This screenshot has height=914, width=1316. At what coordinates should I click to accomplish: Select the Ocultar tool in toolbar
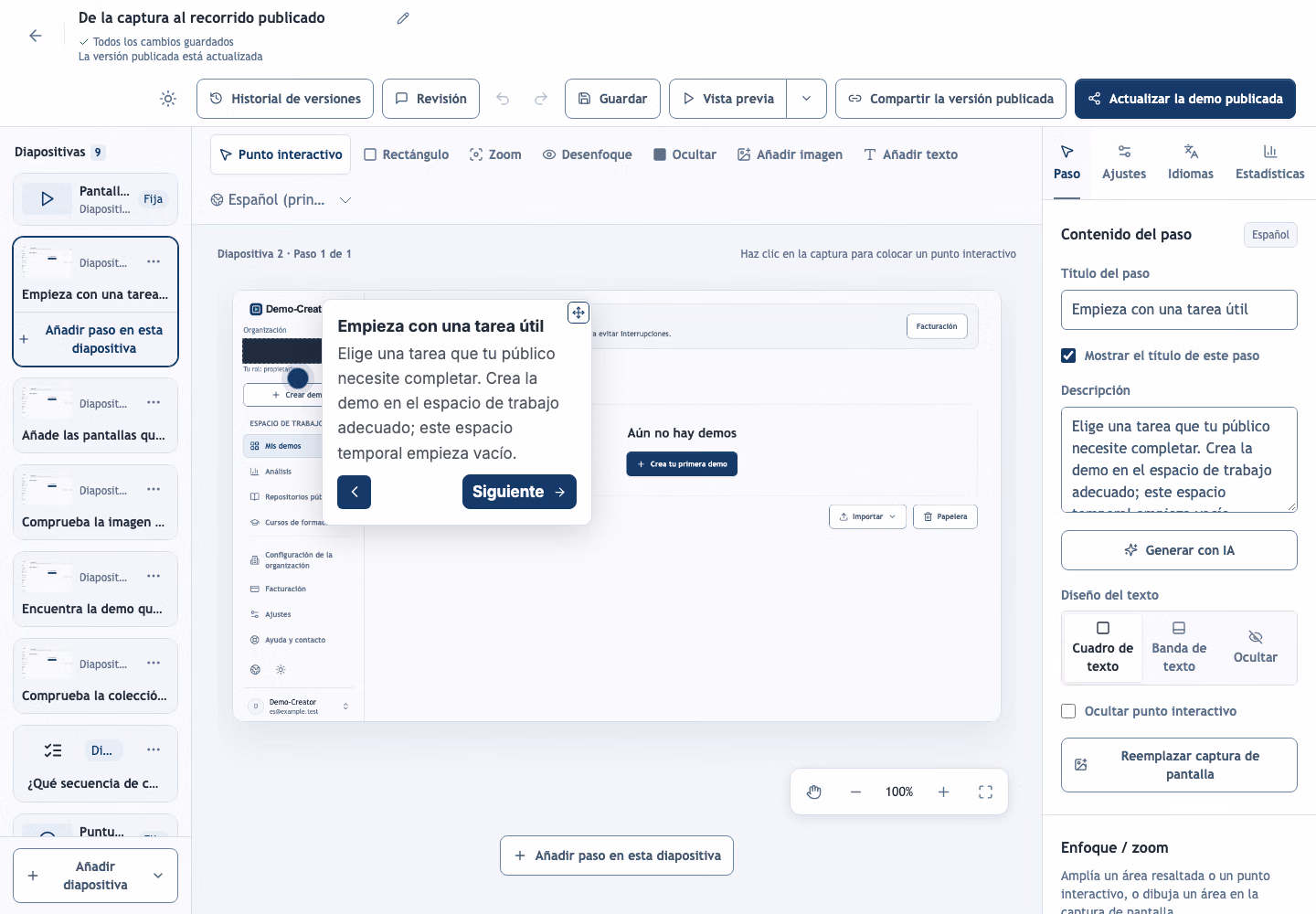click(x=685, y=154)
